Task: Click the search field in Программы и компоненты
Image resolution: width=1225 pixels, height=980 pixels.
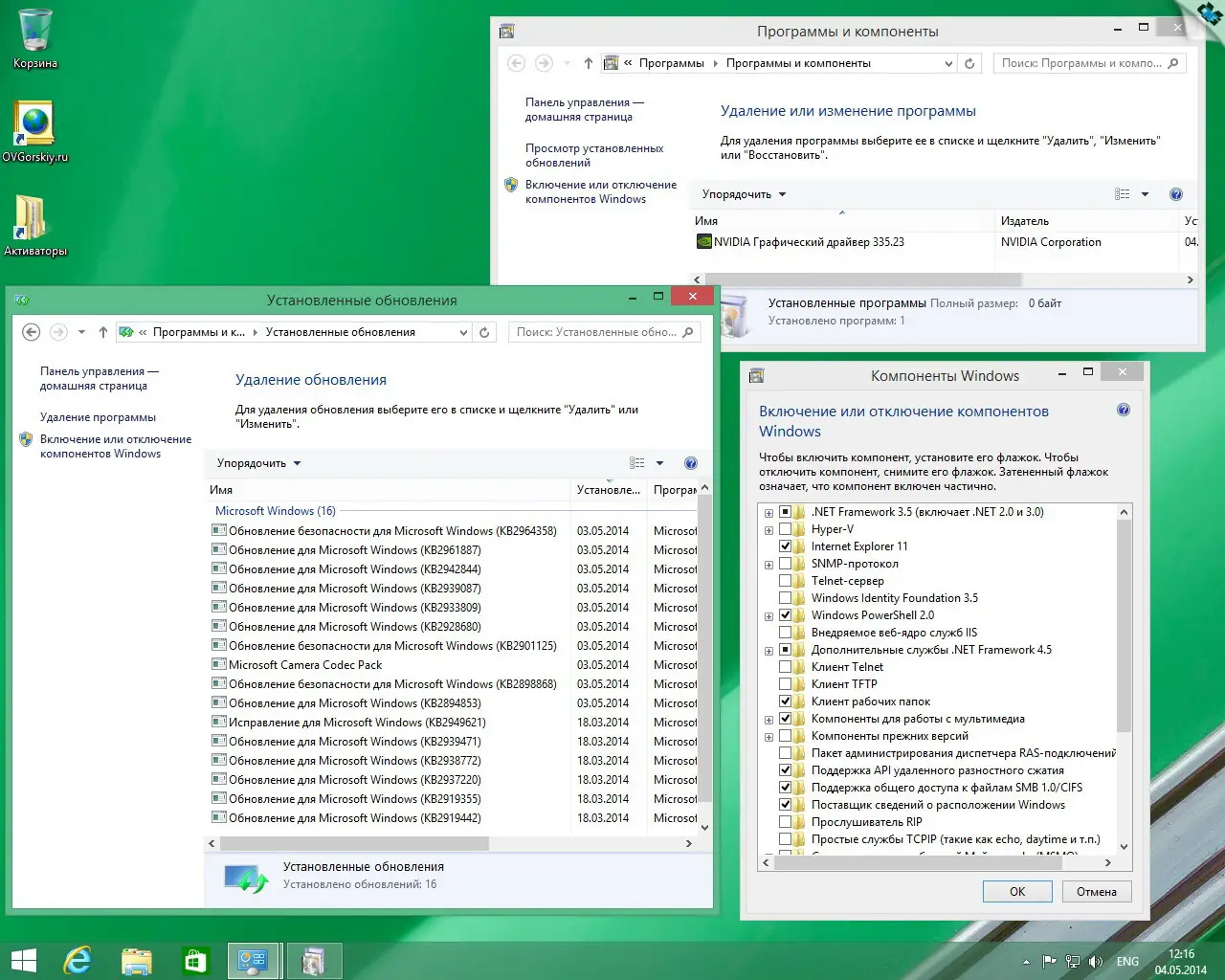Action: pos(1081,63)
